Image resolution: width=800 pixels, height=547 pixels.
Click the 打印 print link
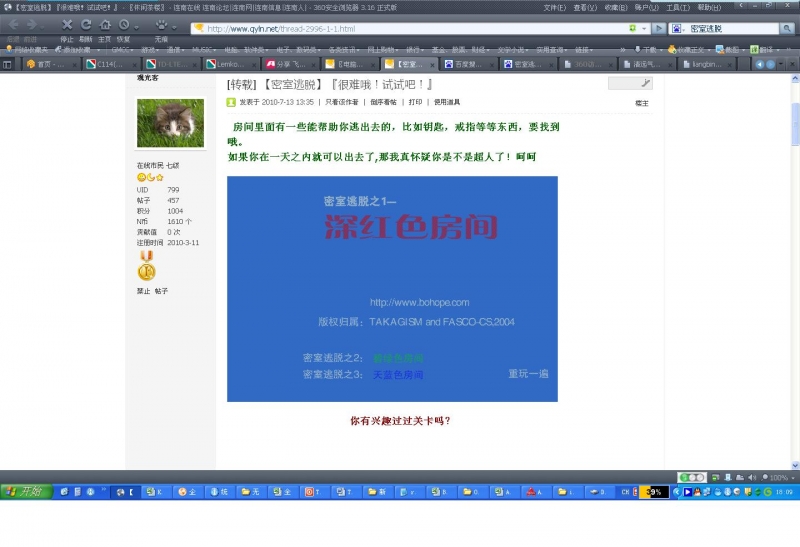point(415,102)
